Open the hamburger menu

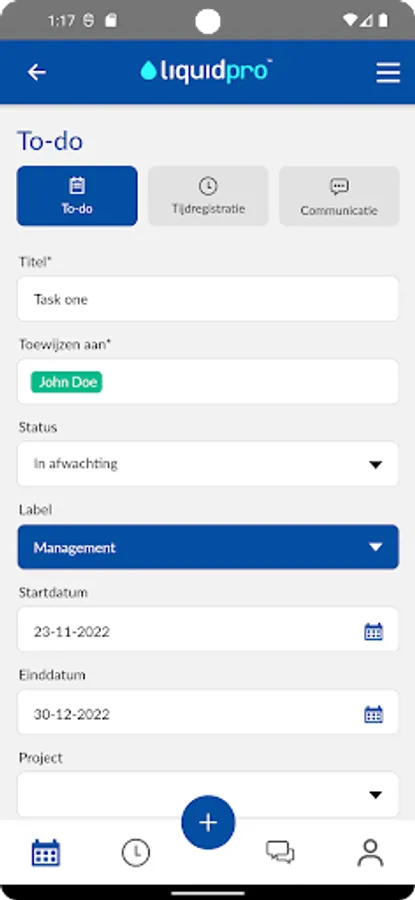click(x=388, y=73)
